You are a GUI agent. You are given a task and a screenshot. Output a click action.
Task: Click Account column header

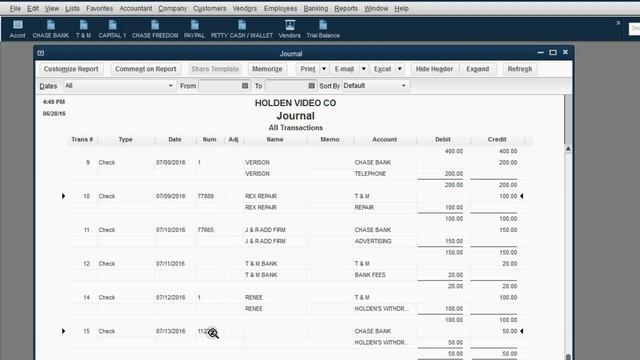click(384, 140)
